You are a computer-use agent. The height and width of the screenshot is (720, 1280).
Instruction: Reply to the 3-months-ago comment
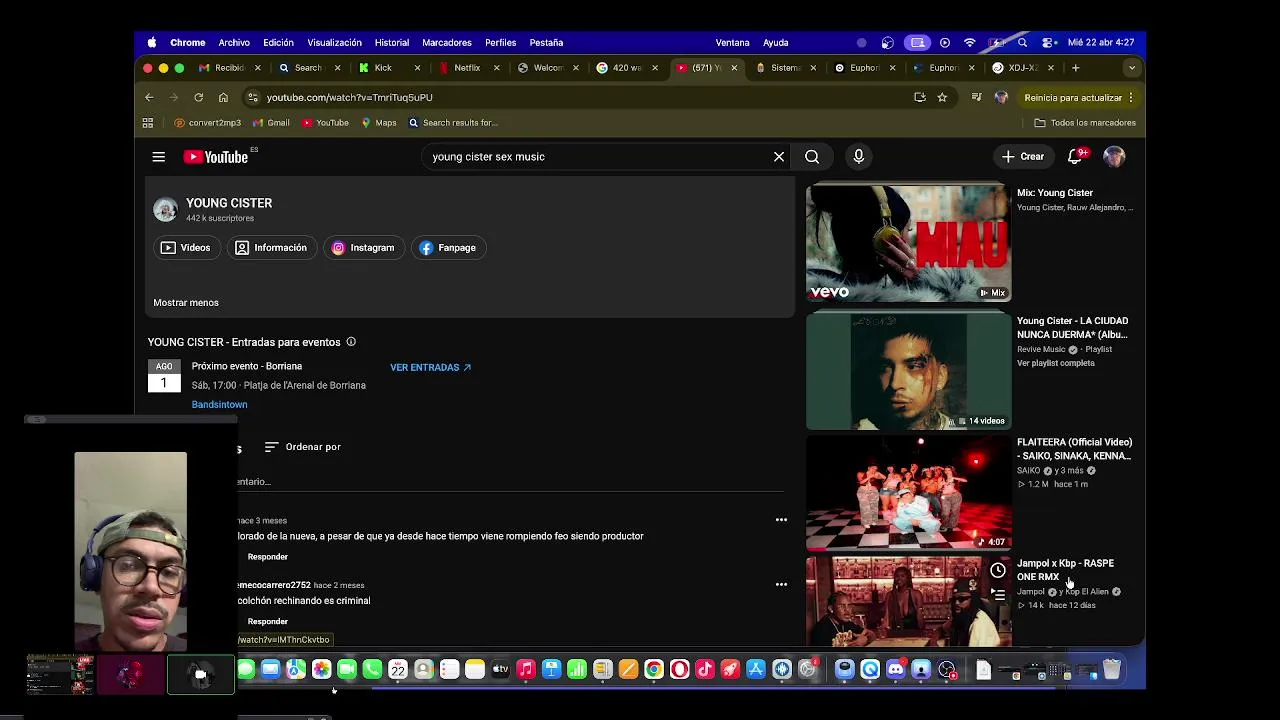pos(267,557)
